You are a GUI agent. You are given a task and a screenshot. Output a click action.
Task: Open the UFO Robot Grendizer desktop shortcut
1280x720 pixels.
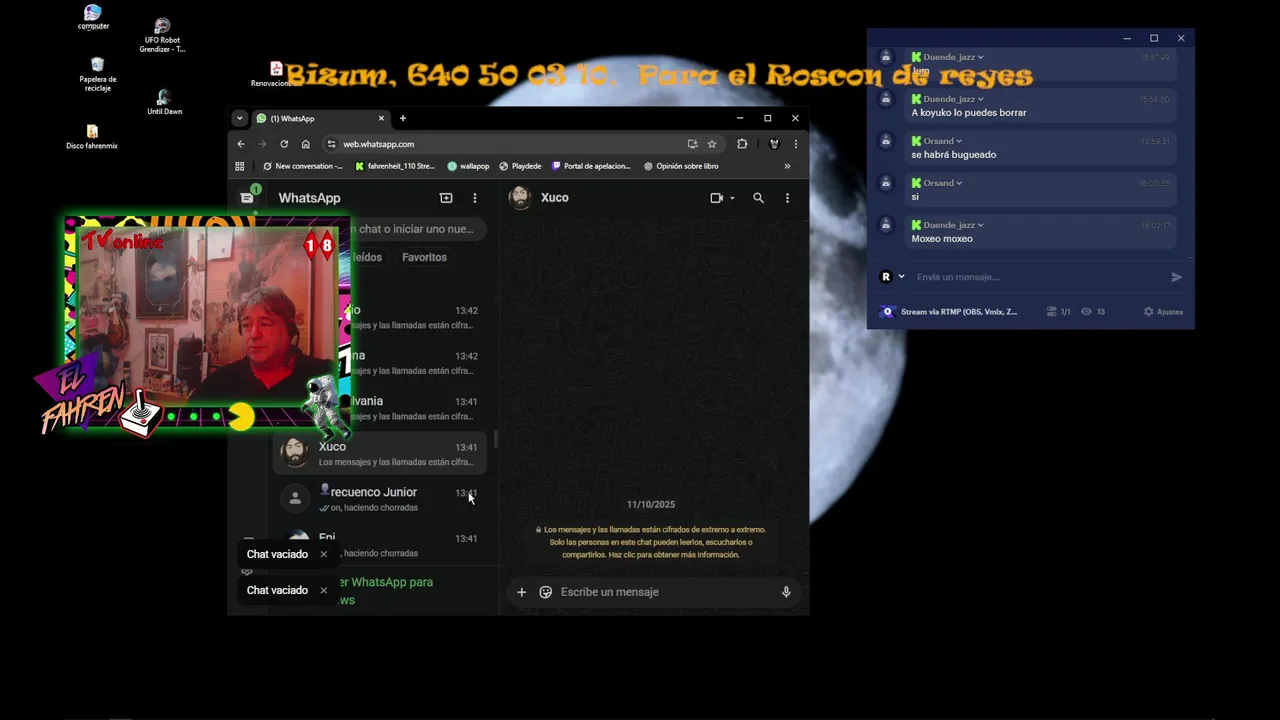coord(162,36)
